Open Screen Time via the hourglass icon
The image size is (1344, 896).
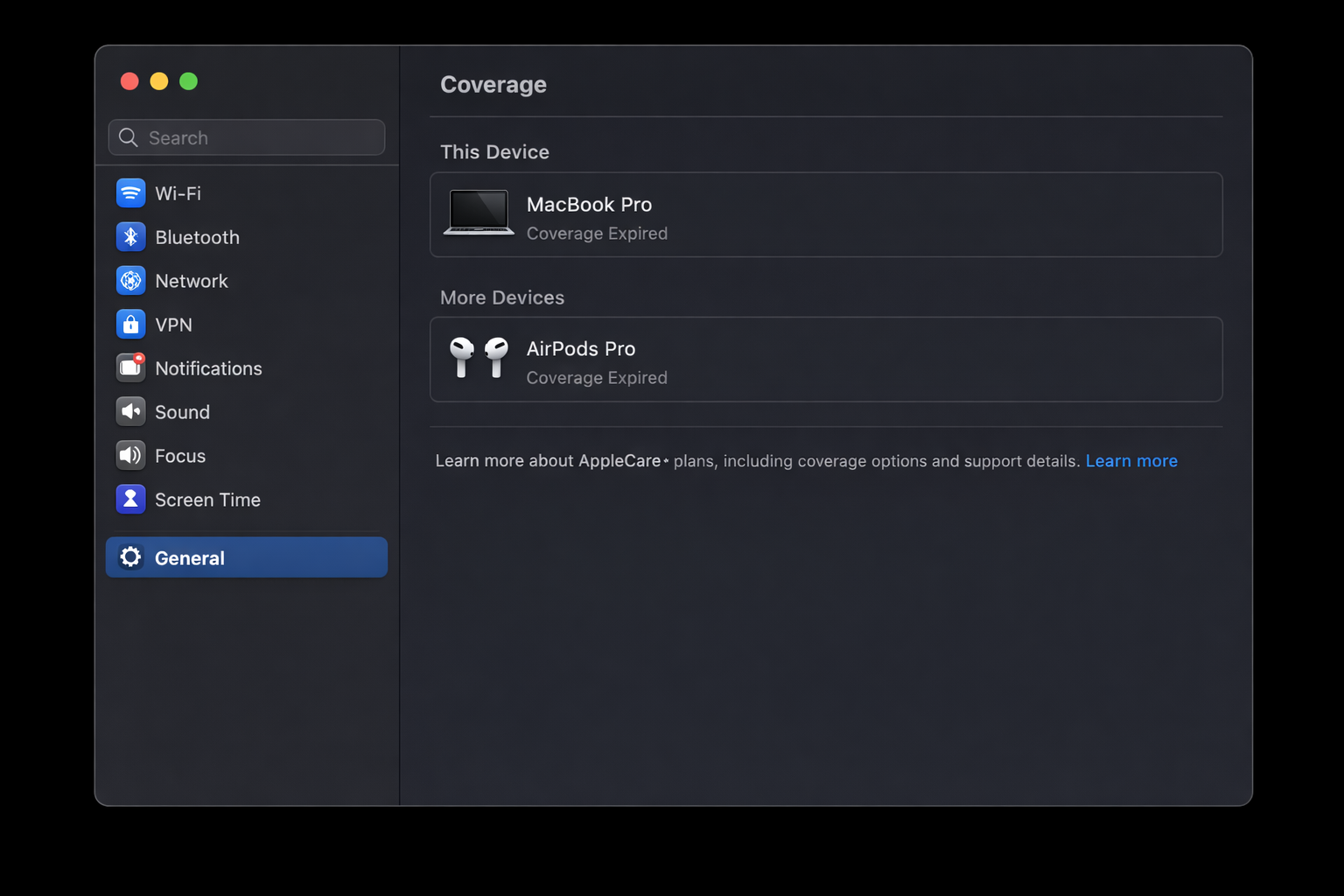point(130,499)
